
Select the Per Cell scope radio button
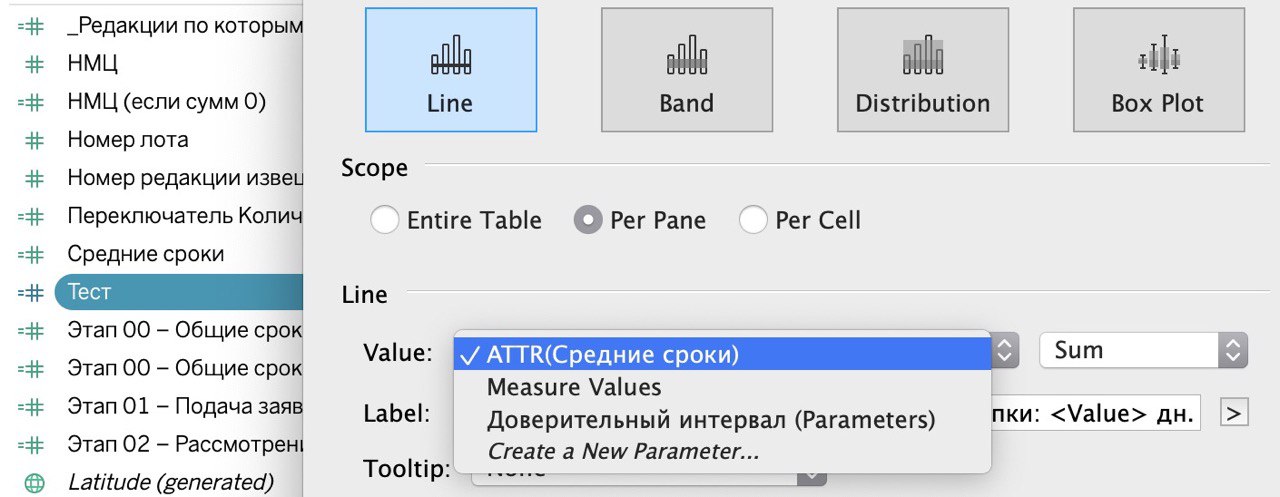pos(753,220)
